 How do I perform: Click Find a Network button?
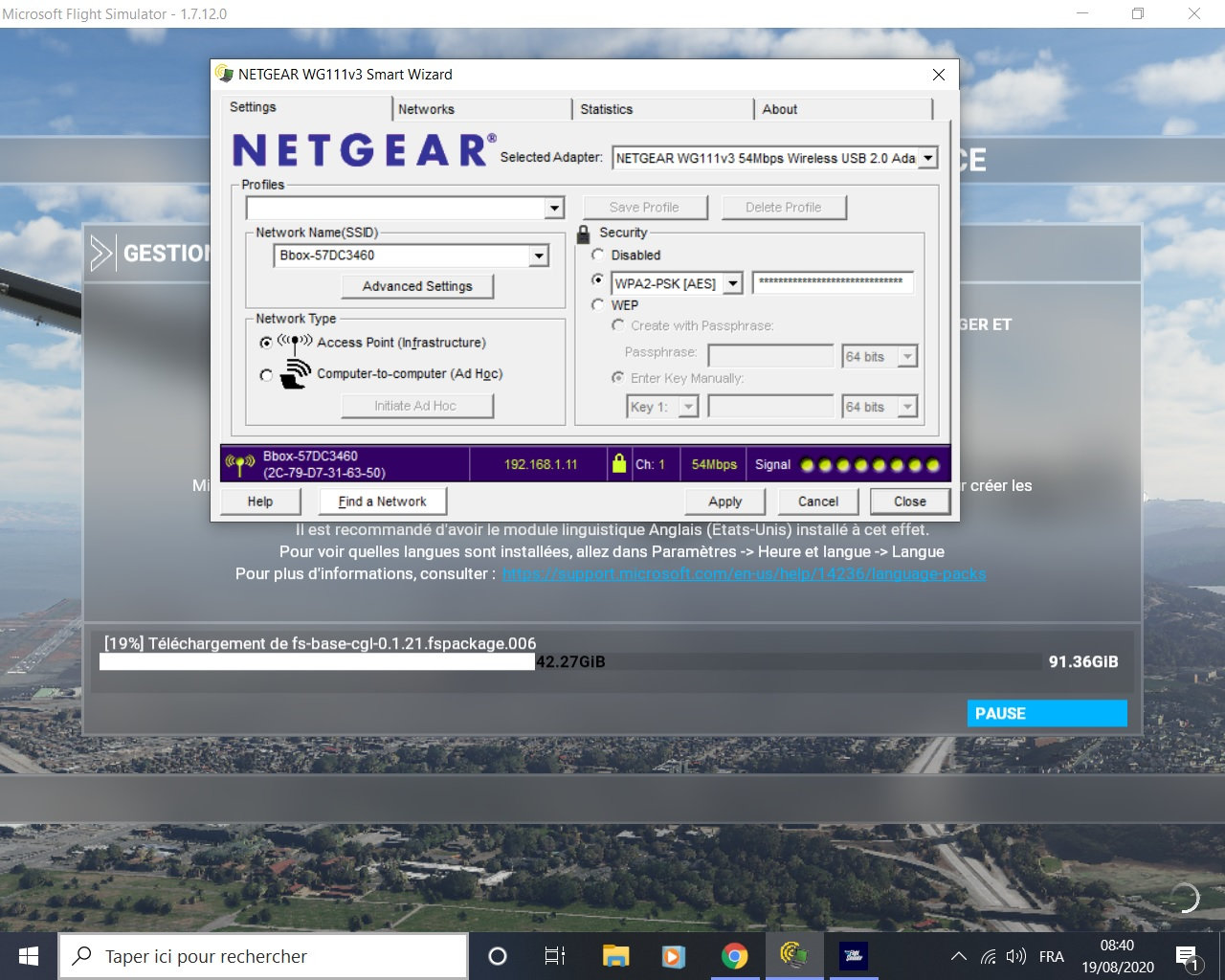382,501
